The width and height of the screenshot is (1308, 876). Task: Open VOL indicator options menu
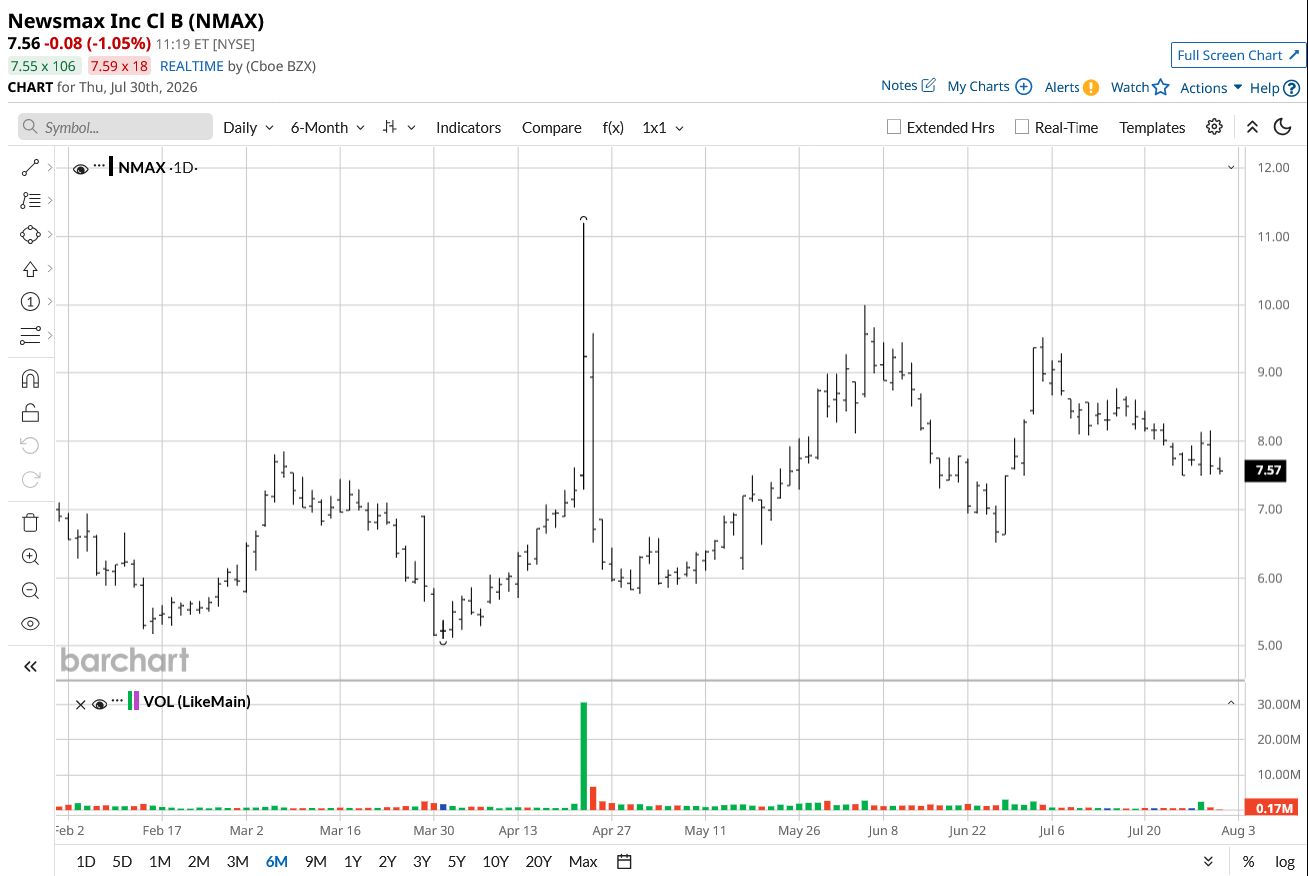tap(117, 701)
